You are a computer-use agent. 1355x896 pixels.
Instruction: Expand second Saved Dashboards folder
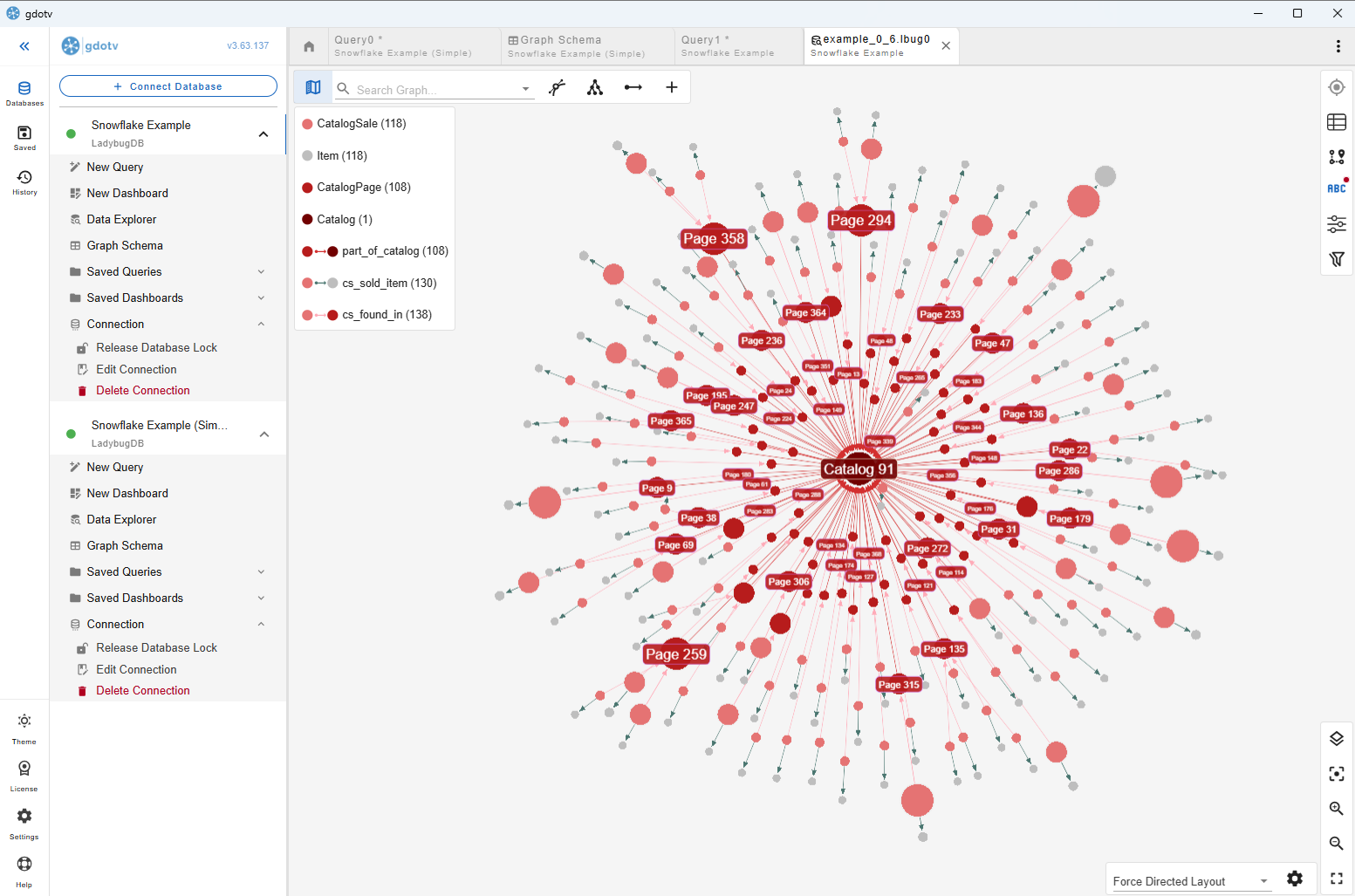pyautogui.click(x=261, y=598)
